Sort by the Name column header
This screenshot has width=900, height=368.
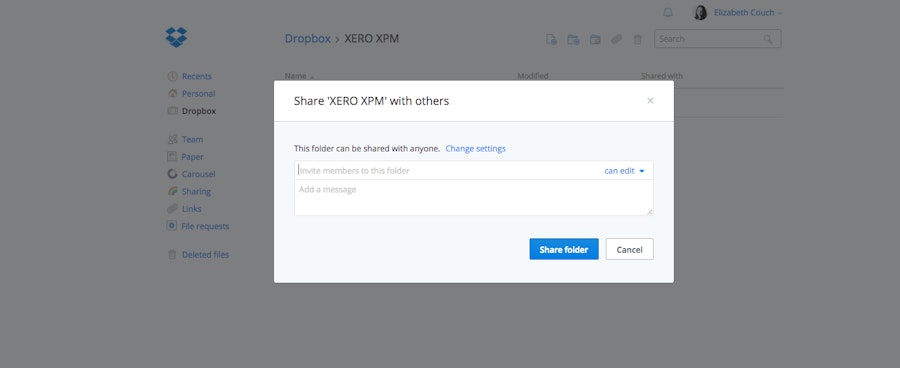point(296,76)
